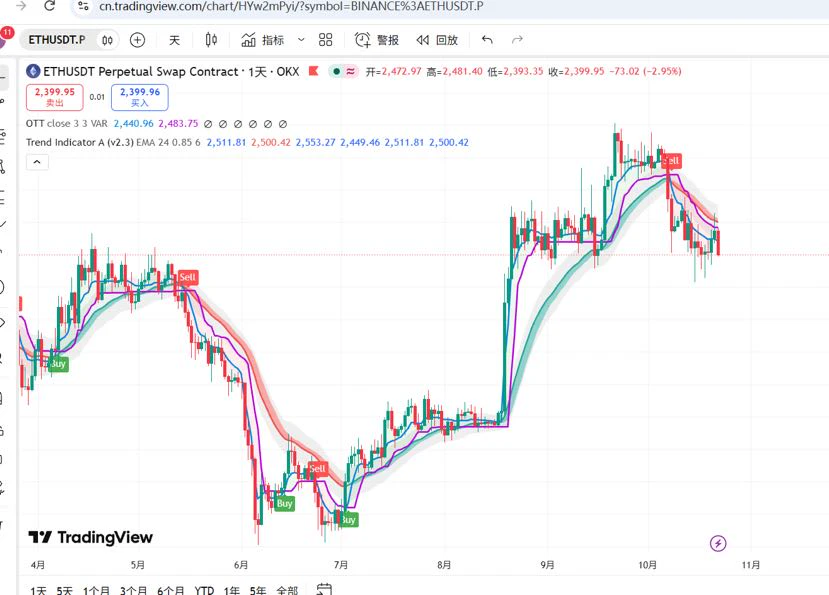Click the red flag symbol marker
This screenshot has height=595, width=829.
(x=314, y=71)
